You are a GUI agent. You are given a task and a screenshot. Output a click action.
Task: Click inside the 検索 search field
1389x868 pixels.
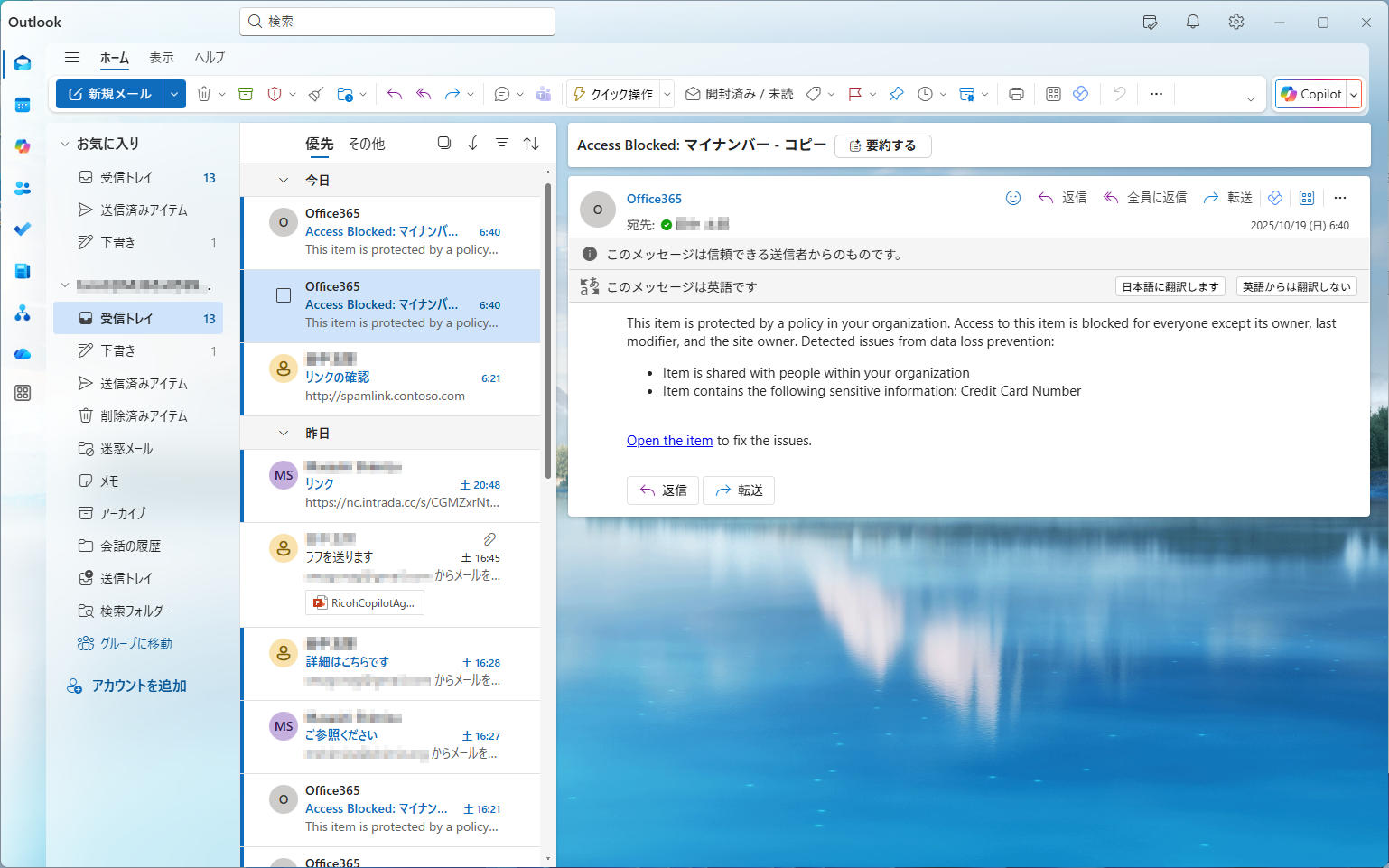coord(396,21)
